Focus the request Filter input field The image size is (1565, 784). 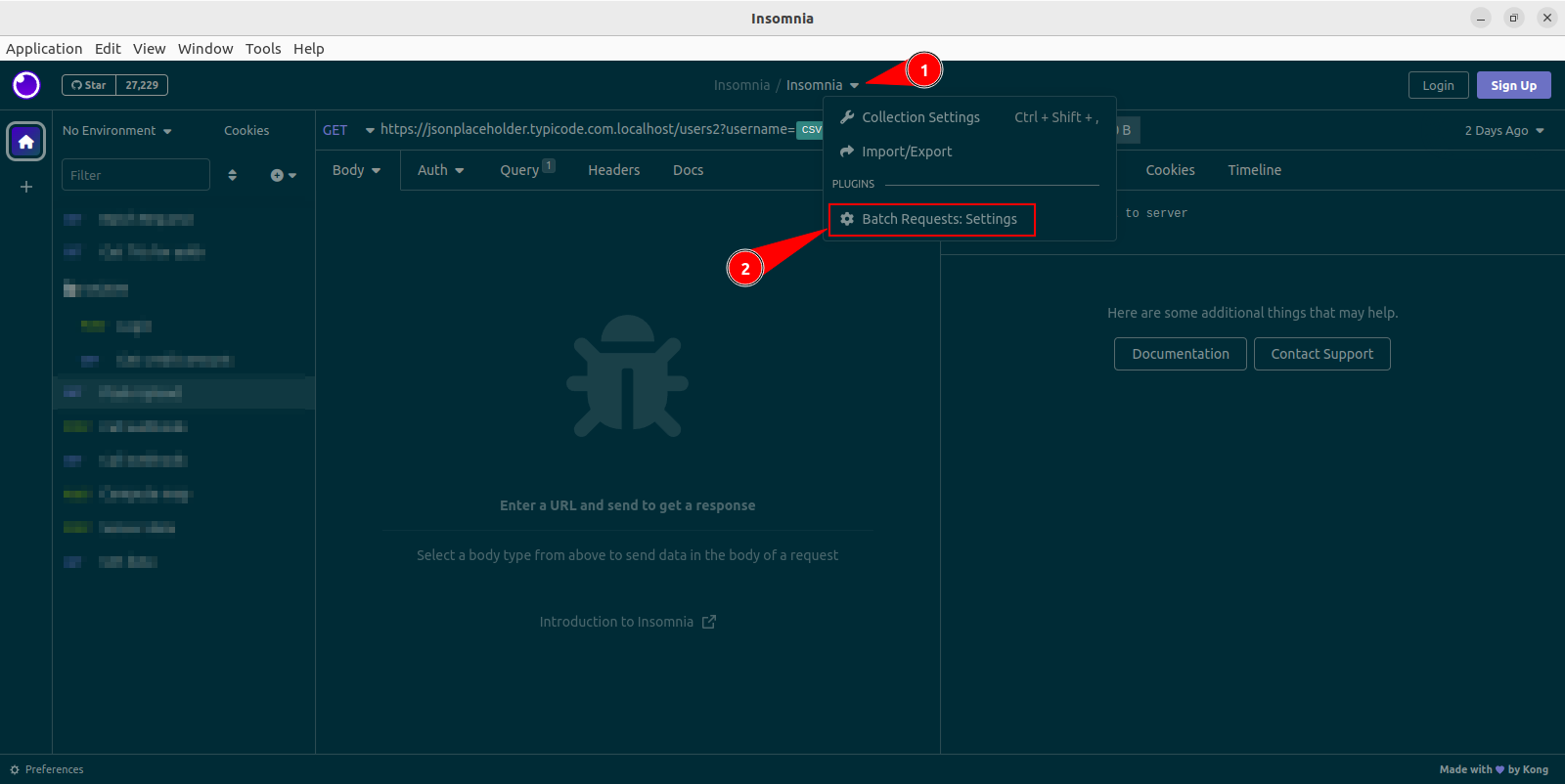136,175
